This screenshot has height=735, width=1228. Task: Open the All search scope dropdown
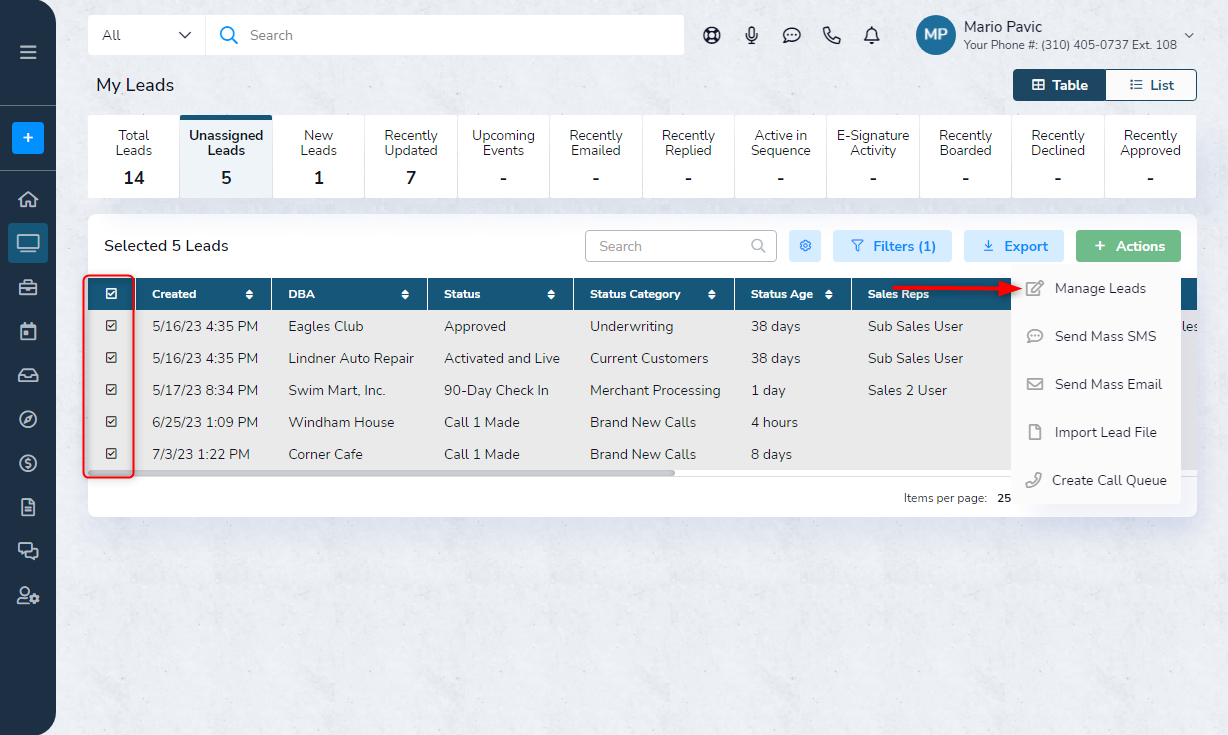147,35
